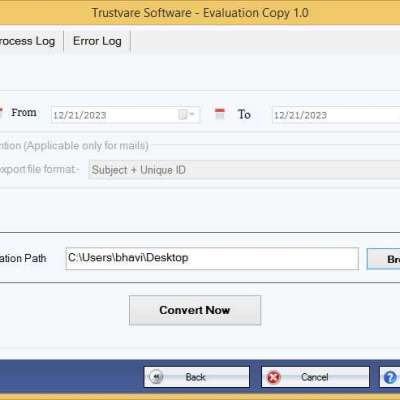Viewport: 400px width, 400px height.
Task: Click the rewind arrow icon on Back
Action: (156, 377)
